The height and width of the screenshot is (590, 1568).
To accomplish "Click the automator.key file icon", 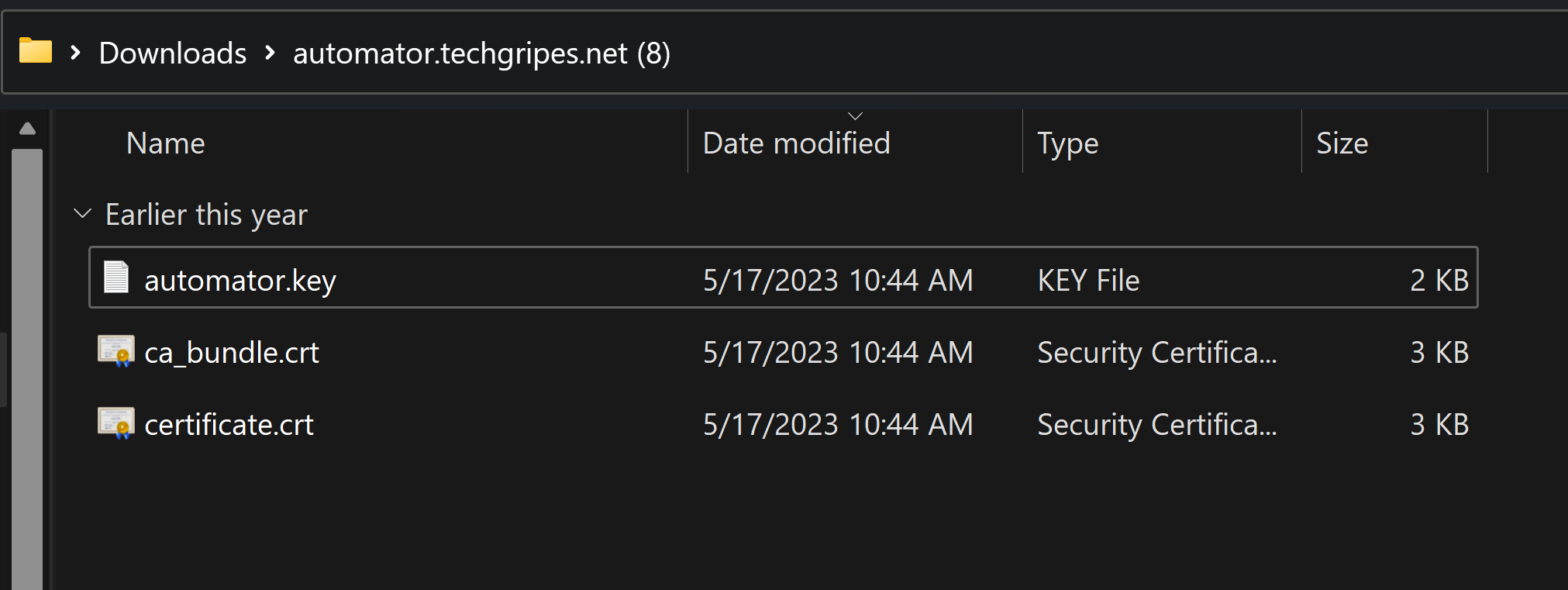I will click(x=116, y=278).
